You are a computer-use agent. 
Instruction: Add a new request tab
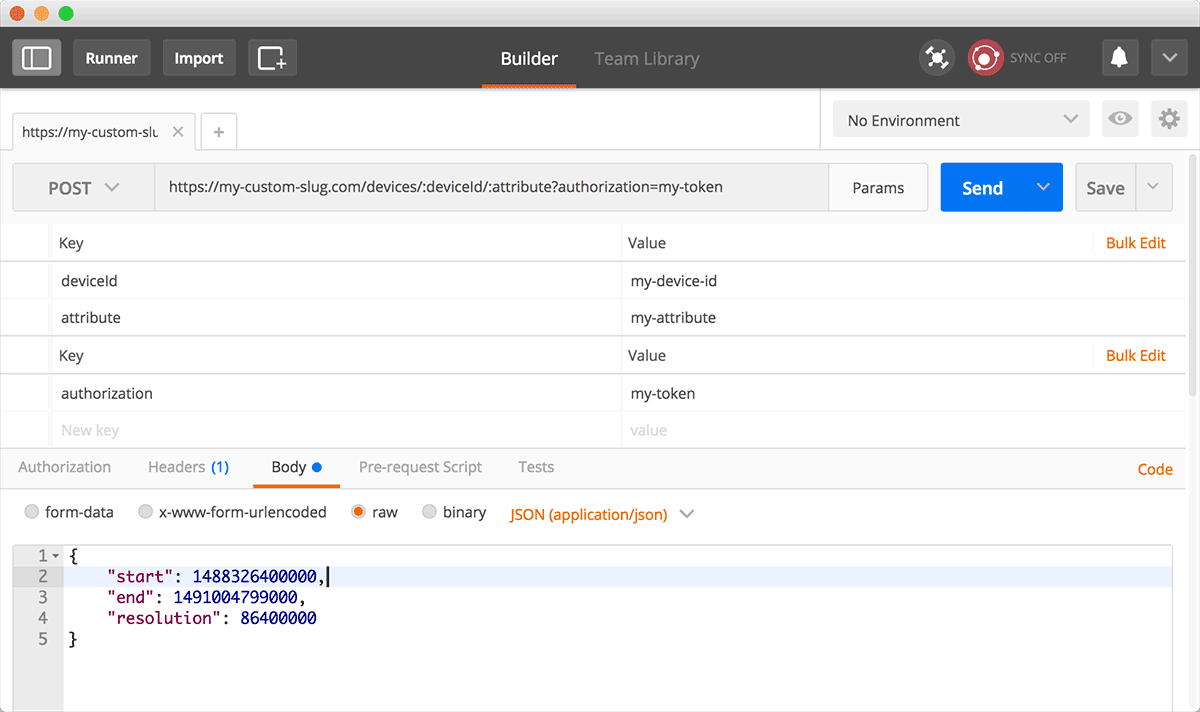tap(219, 131)
